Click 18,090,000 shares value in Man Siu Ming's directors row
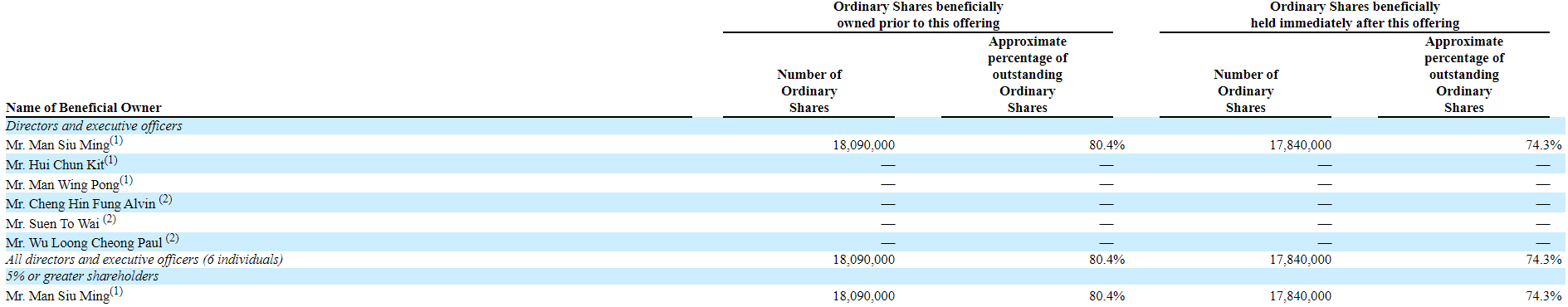 [x=863, y=145]
